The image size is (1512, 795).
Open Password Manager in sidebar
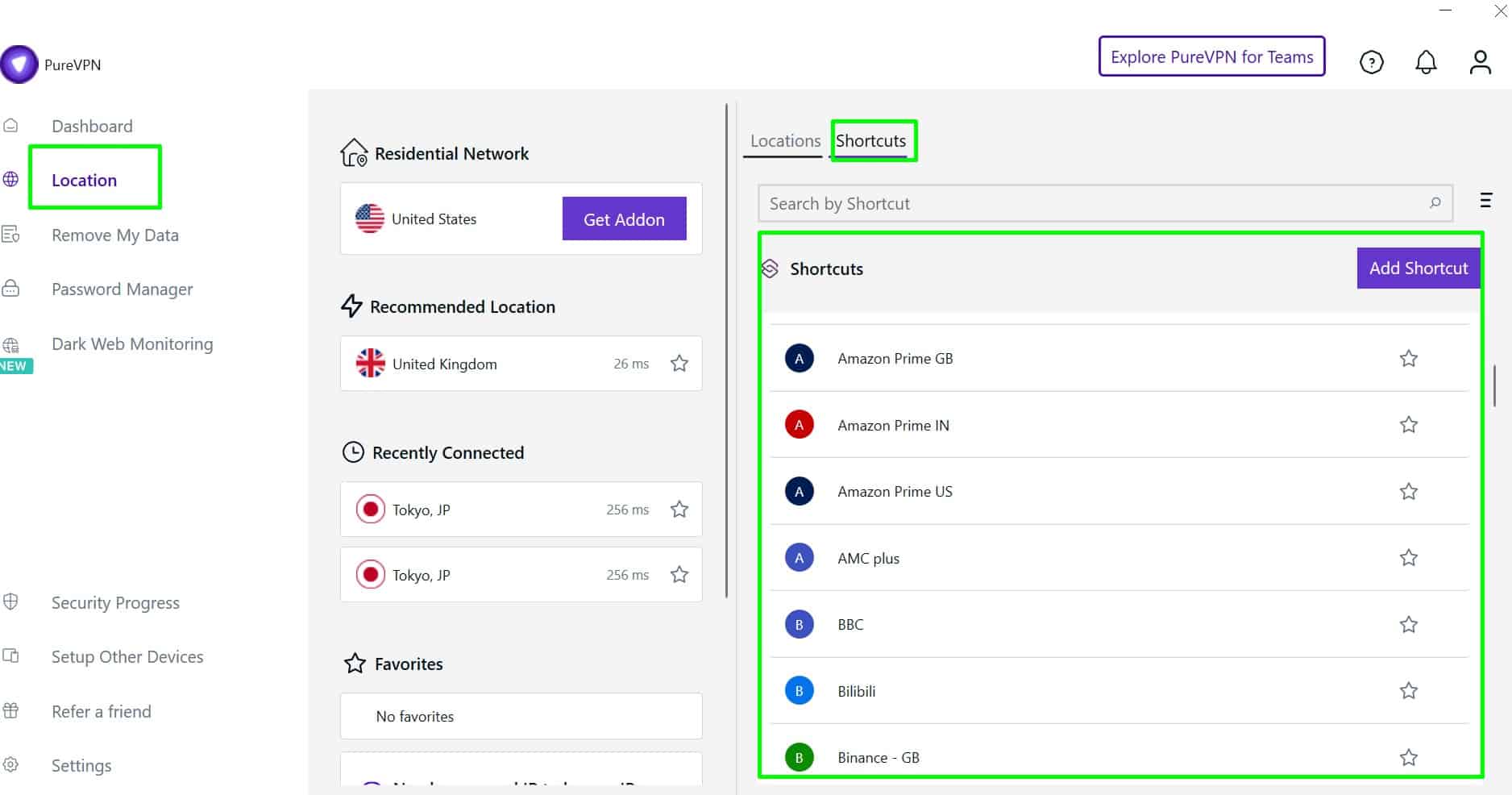(x=122, y=289)
